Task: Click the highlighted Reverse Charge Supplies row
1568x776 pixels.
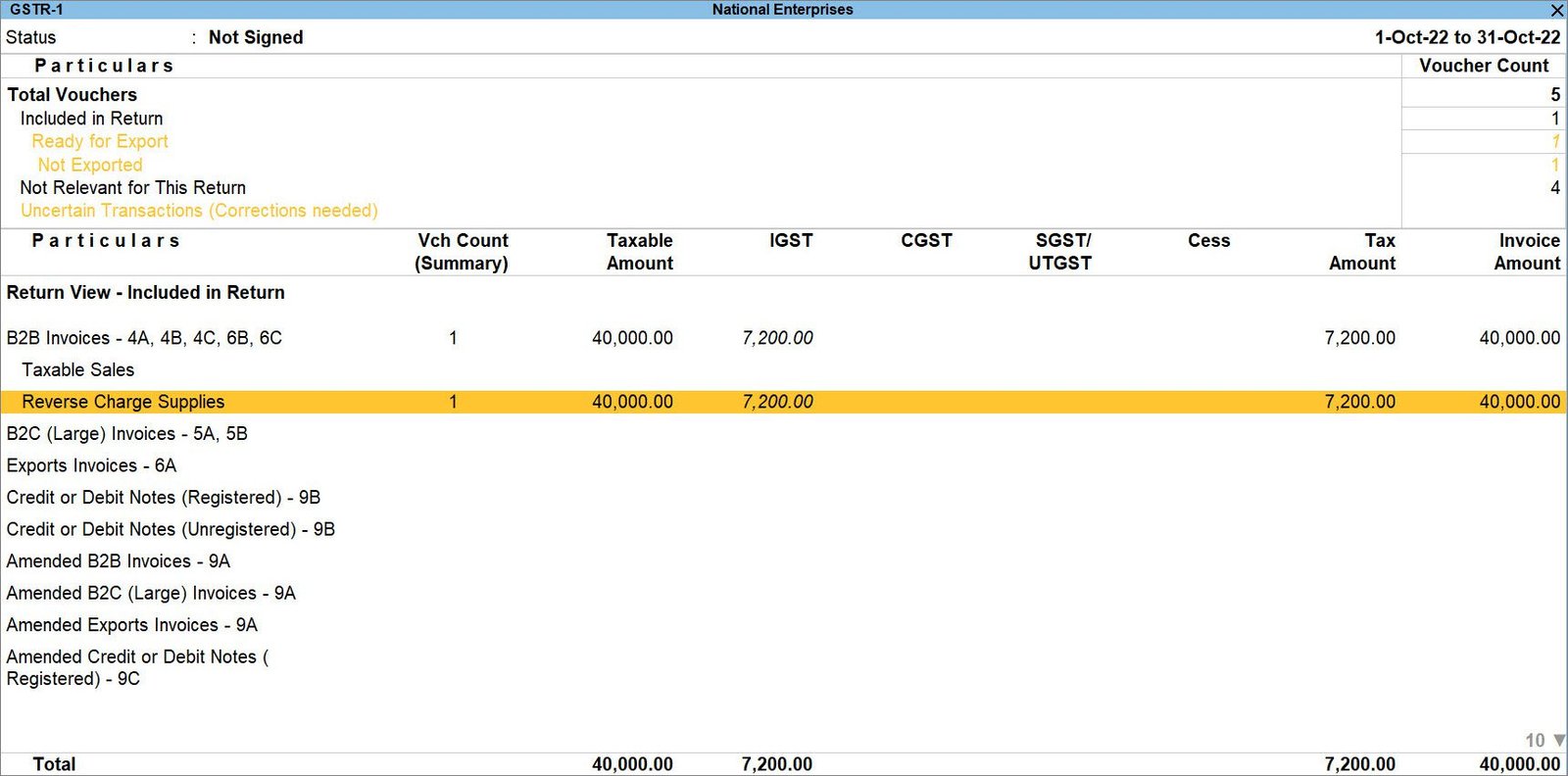Action: click(x=123, y=402)
